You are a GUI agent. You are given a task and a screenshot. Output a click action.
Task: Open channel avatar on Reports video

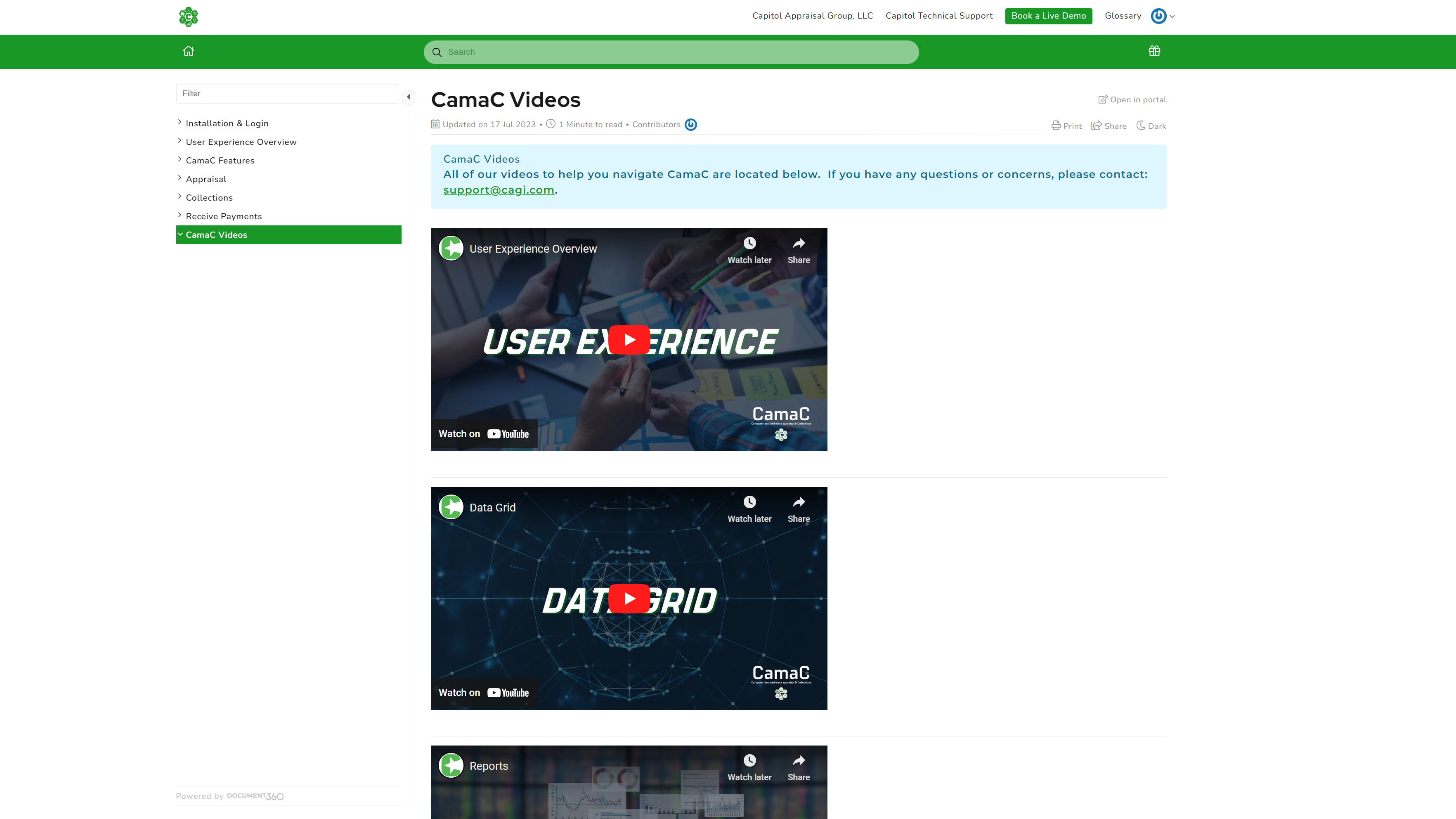451,765
